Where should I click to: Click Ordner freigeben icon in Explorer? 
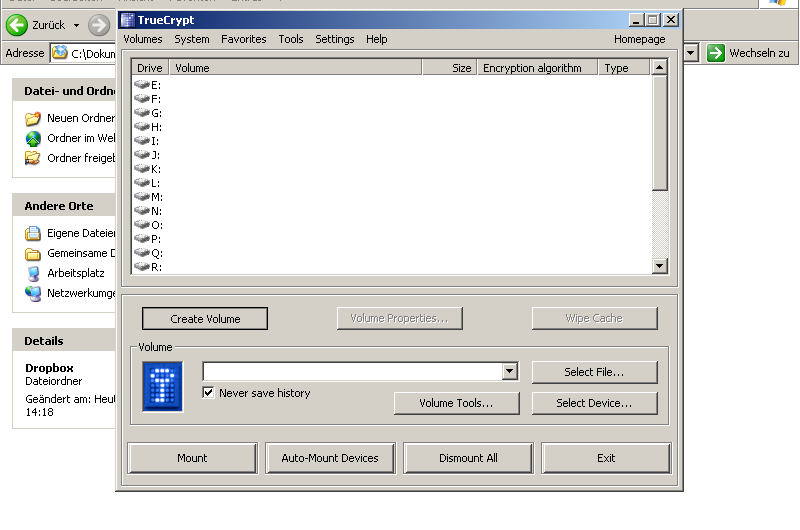pyautogui.click(x=33, y=158)
